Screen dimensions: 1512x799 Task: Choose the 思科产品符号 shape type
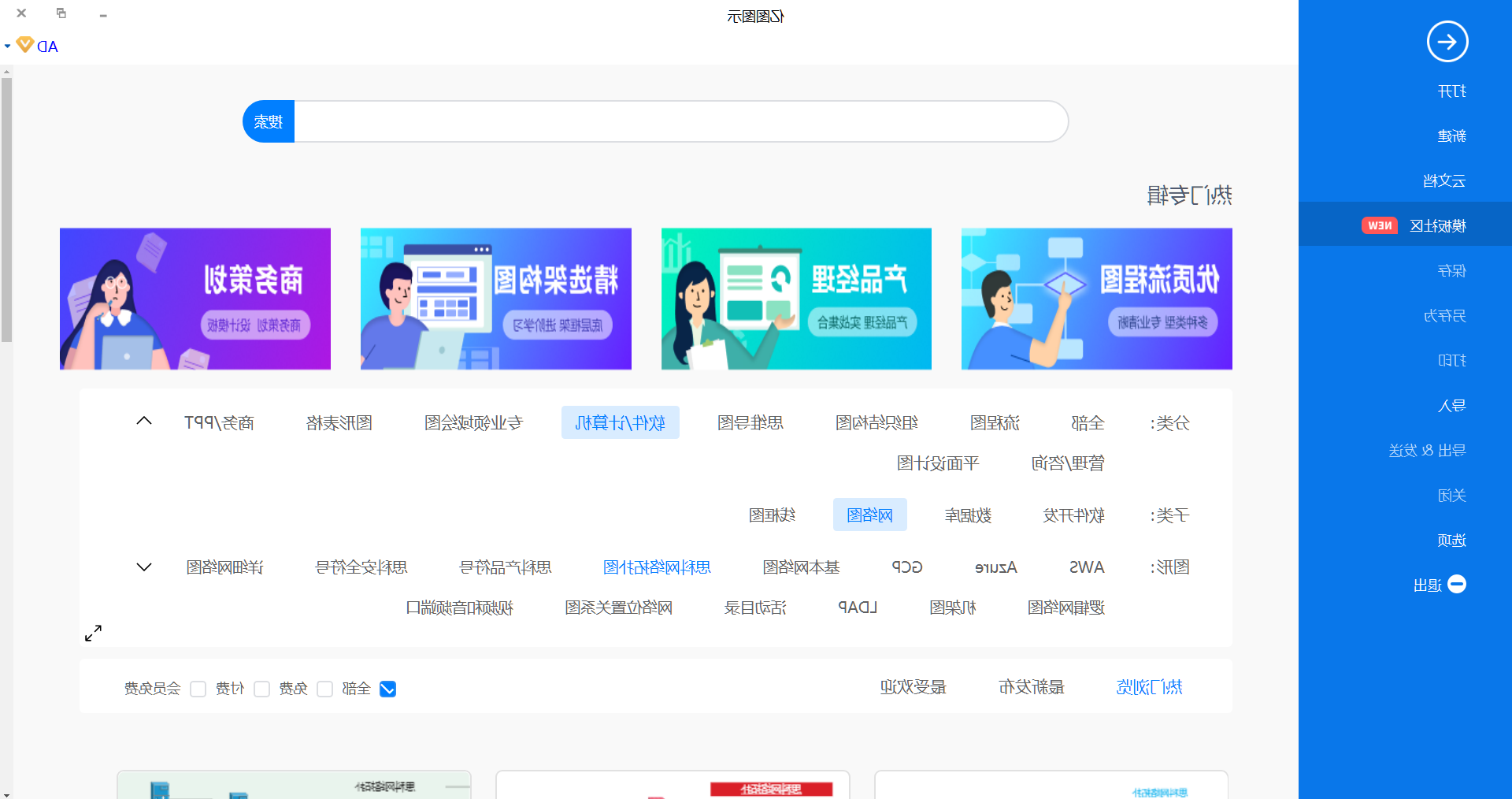point(506,567)
